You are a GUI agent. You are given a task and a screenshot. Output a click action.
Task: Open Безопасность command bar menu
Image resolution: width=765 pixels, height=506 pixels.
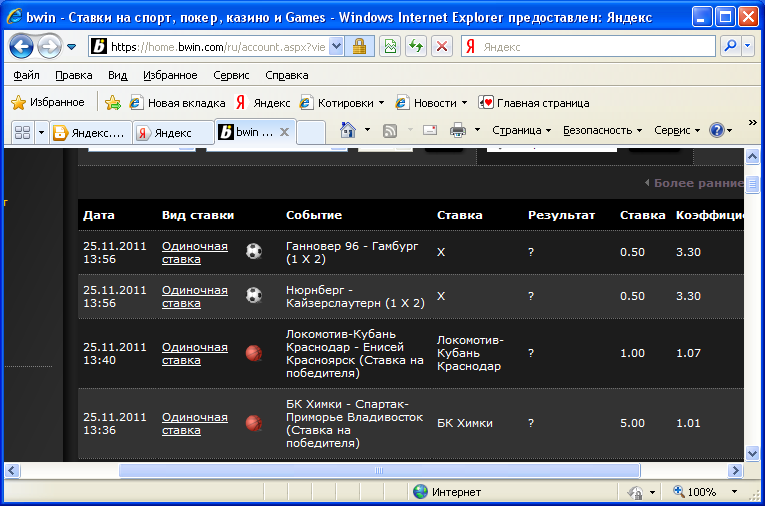coord(602,130)
